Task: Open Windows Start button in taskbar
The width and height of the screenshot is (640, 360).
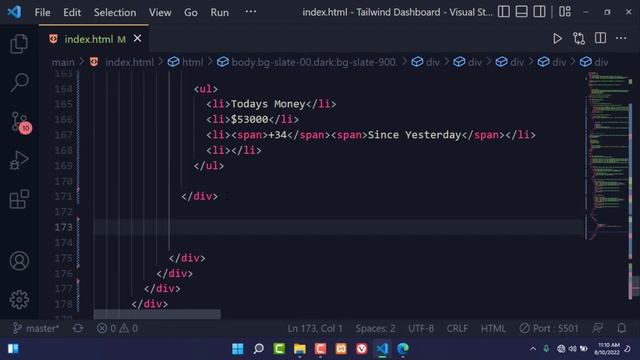Action: [x=238, y=349]
